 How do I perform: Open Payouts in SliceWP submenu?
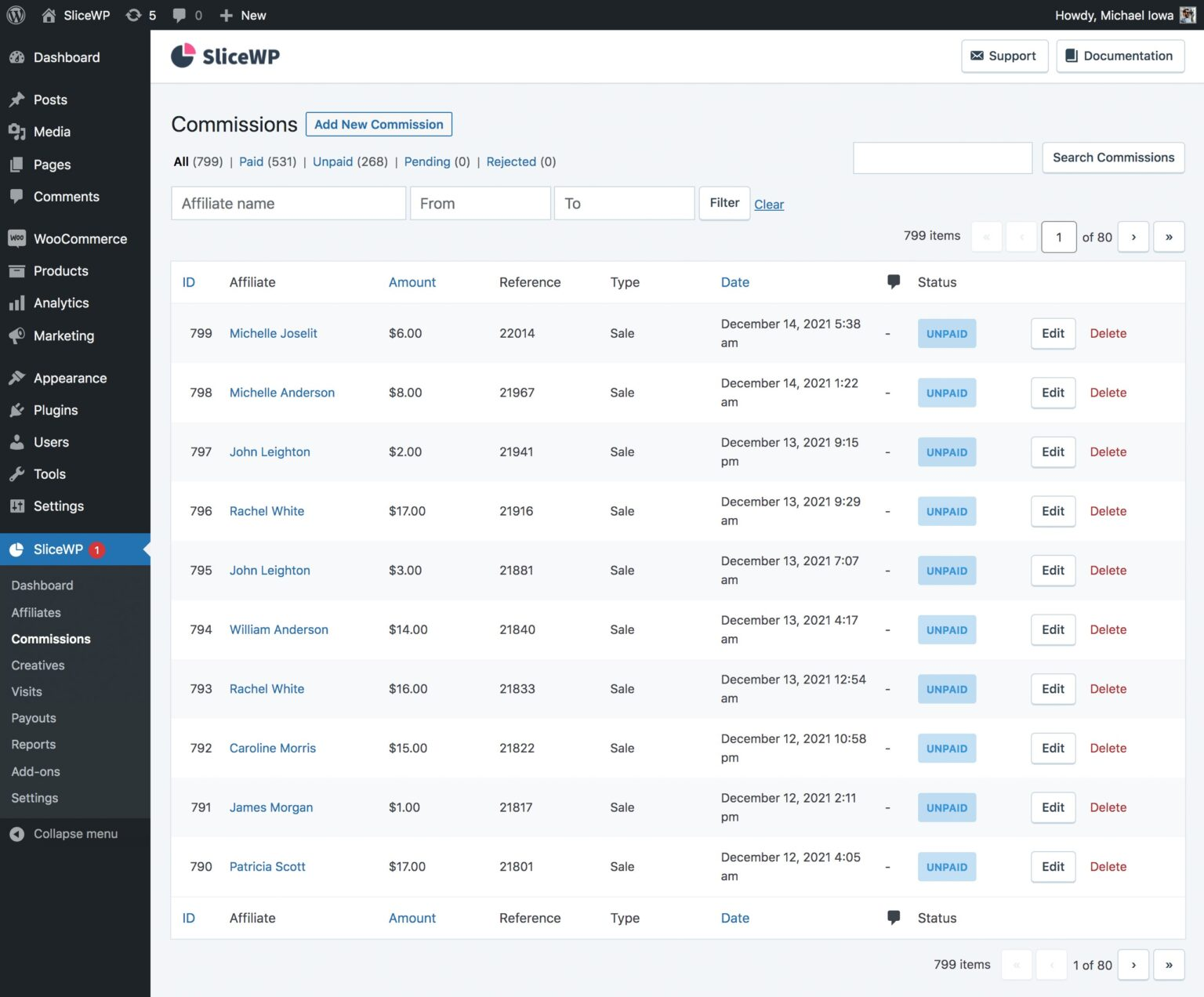tap(34, 718)
